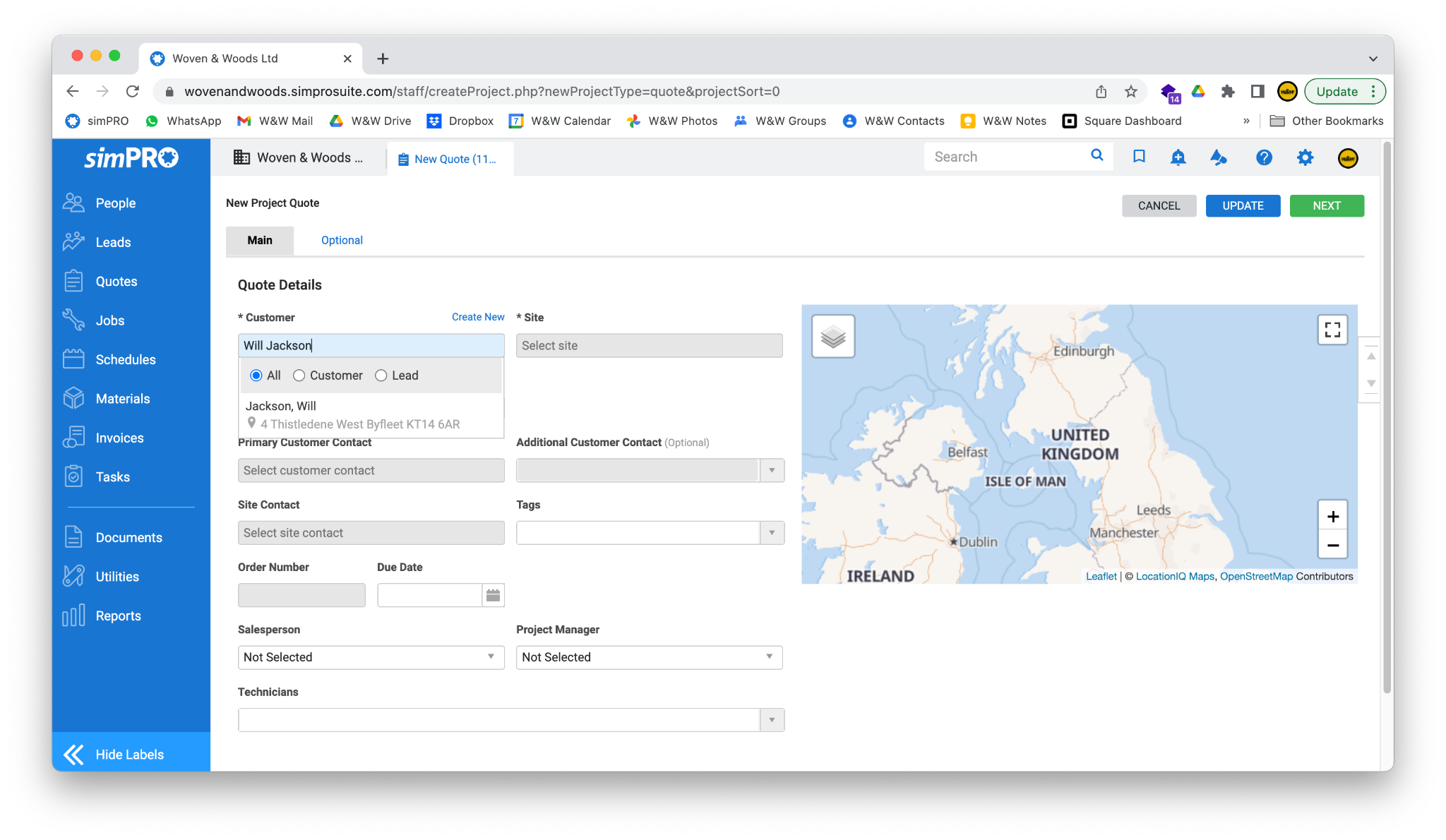
Task: Open the Tags dropdown arrow
Action: 772,533
